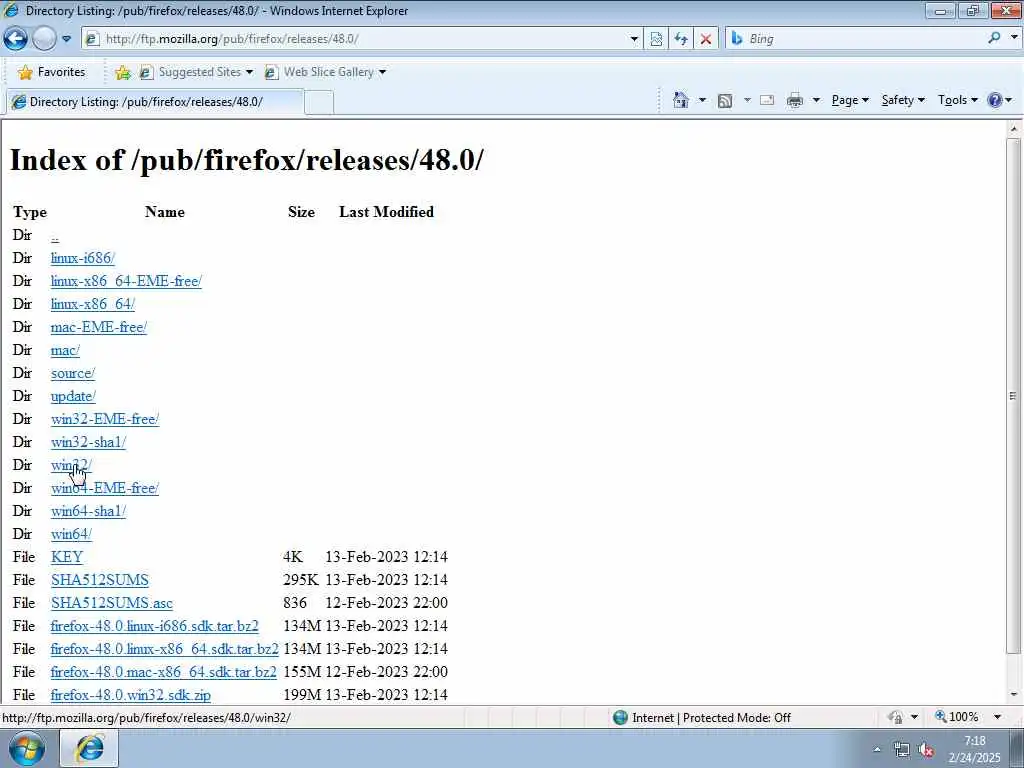Print the page with the printer icon
This screenshot has height=768, width=1024.
pos(795,100)
